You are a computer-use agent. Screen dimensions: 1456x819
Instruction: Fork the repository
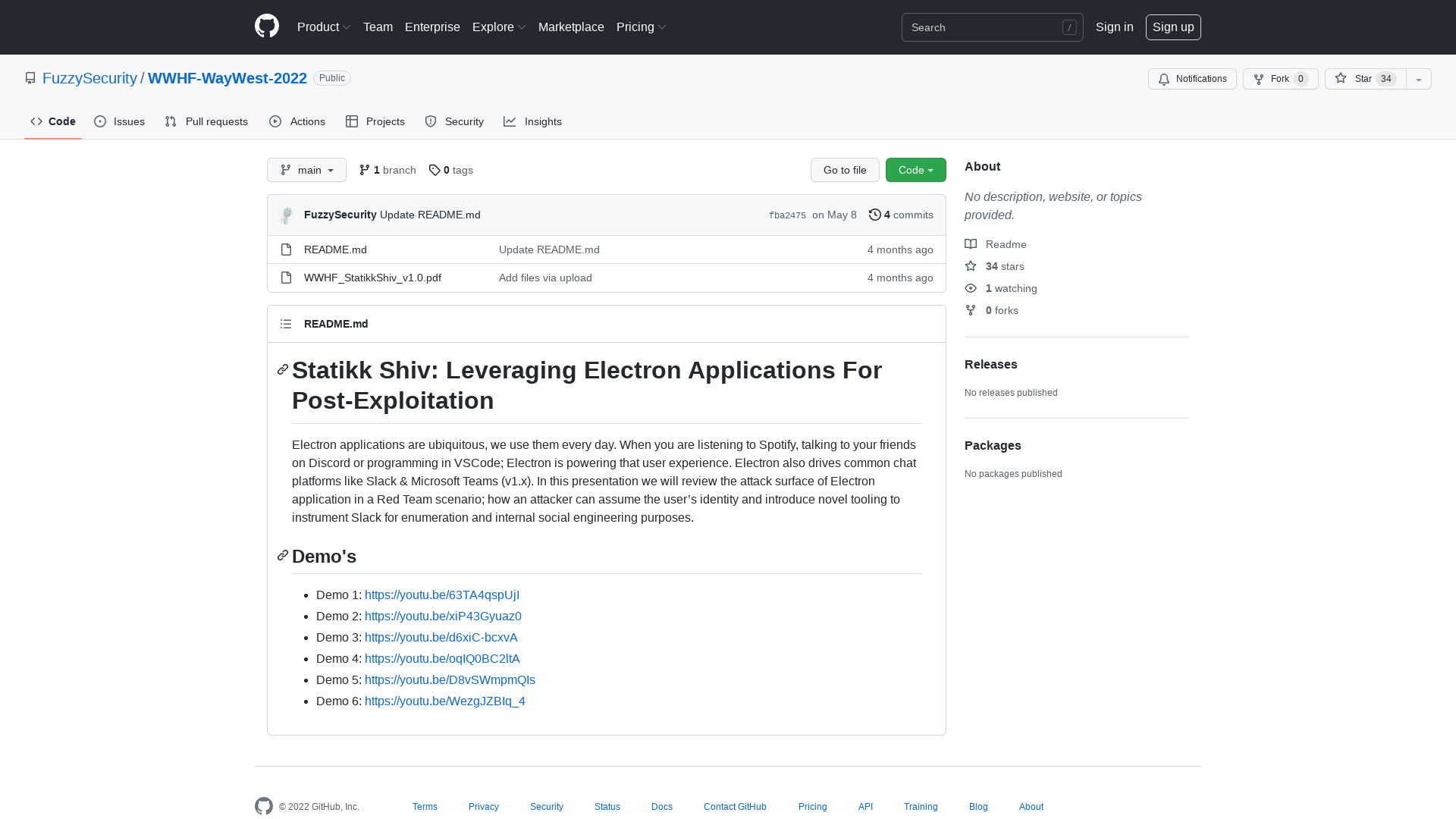click(1280, 79)
